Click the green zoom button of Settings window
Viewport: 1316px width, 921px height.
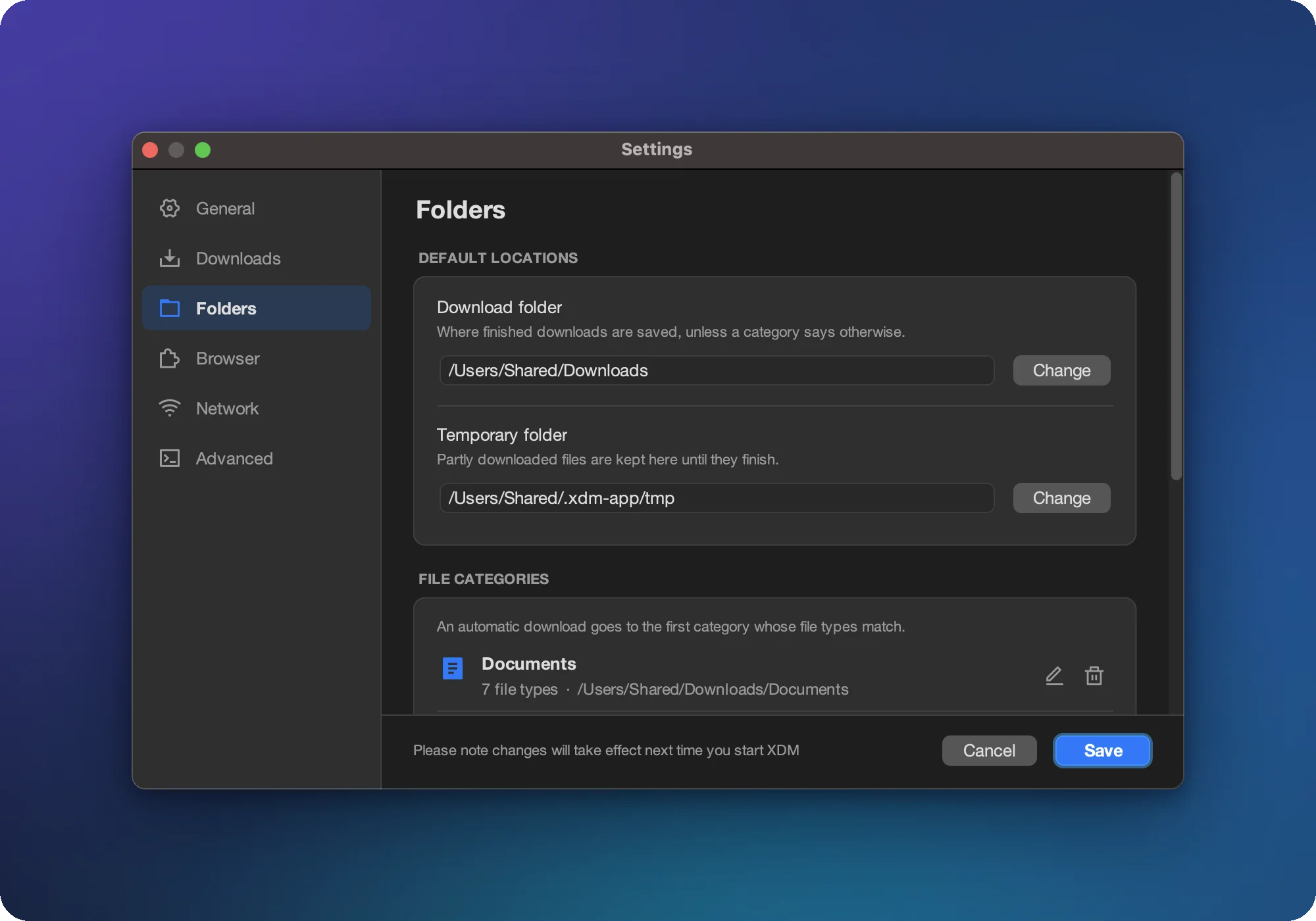tap(203, 150)
